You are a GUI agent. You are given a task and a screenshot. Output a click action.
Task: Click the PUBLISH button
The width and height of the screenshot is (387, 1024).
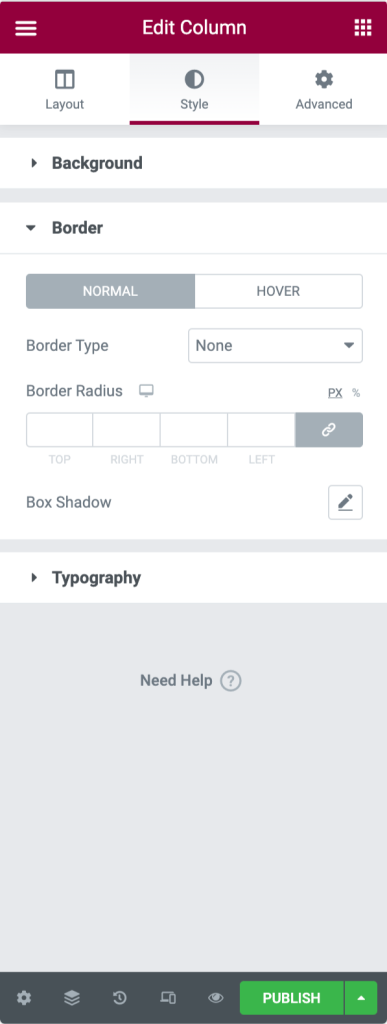(x=292, y=998)
